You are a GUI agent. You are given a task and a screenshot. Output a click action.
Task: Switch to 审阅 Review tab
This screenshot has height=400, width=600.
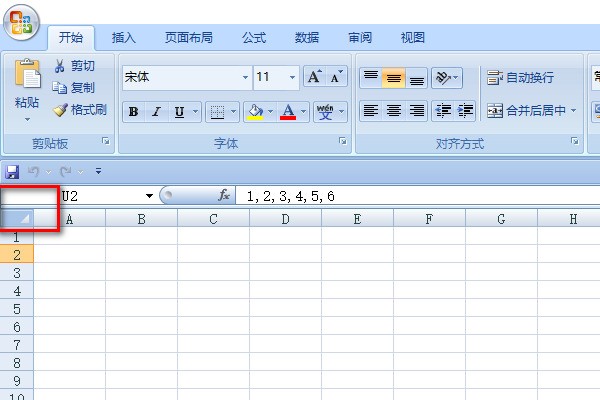(360, 38)
